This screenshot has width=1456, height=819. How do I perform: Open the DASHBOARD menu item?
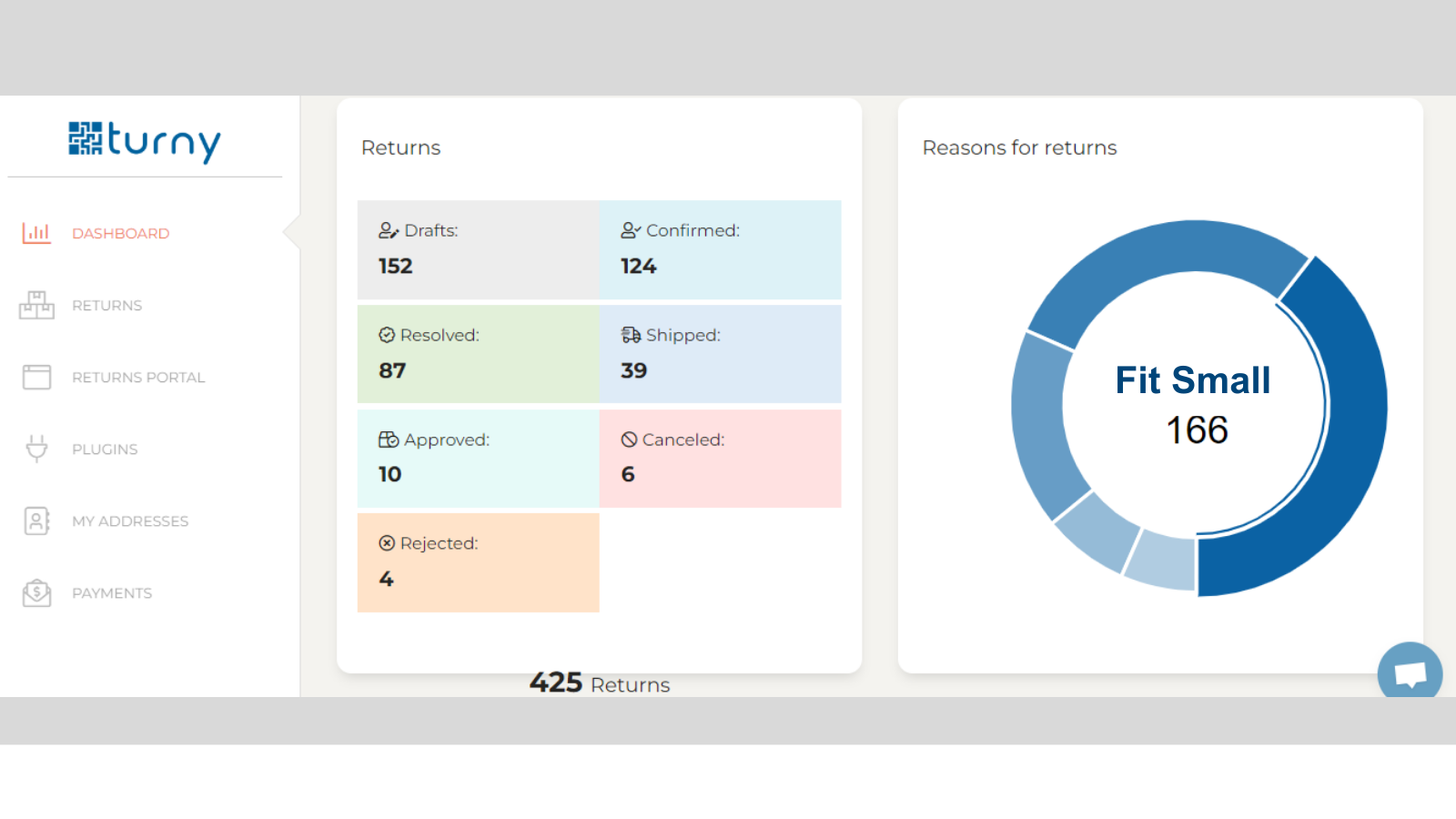pyautogui.click(x=121, y=233)
